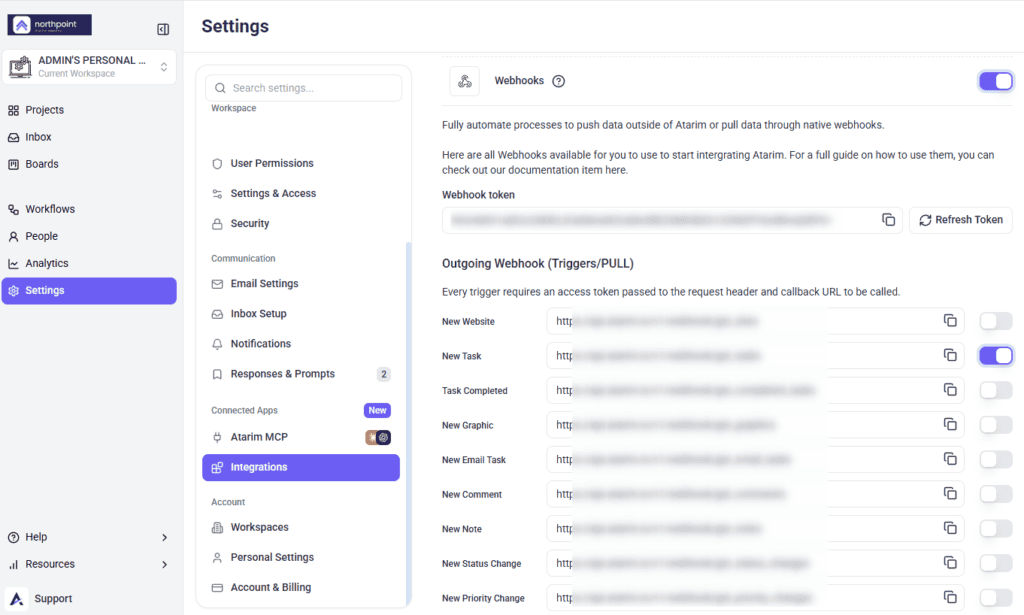1024x615 pixels.
Task: Click the New badge beside Connected Apps
Action: 377,410
